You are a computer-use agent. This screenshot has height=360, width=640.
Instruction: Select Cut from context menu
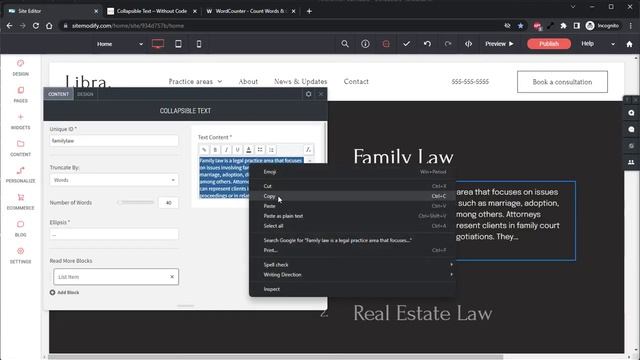353,186
